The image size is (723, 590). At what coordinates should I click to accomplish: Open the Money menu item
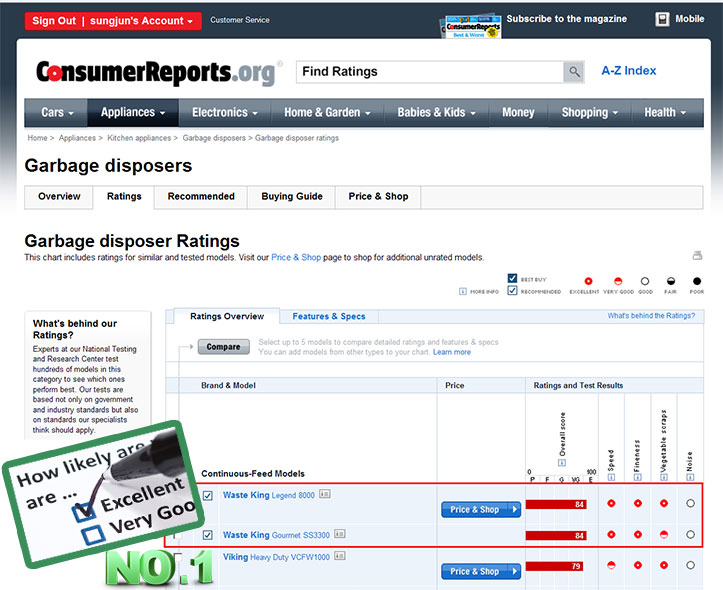pyautogui.click(x=518, y=112)
